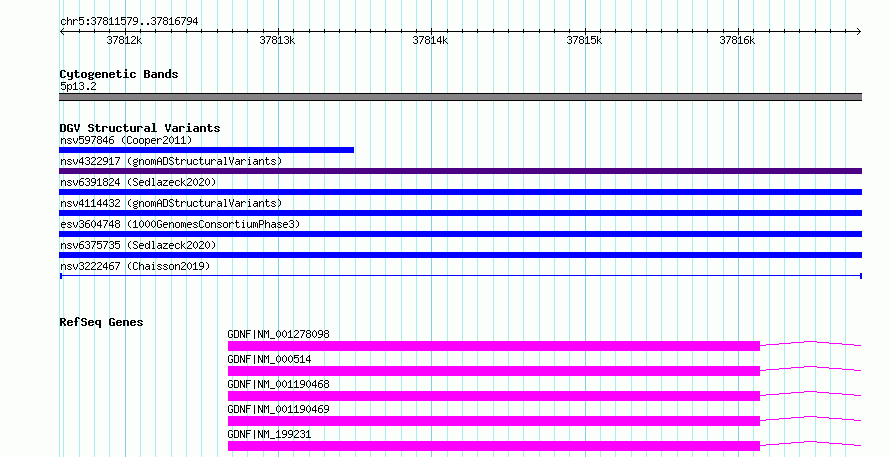Click the chr5:37811579..37816794 coordinate label
The image size is (890, 457).
click(129, 22)
